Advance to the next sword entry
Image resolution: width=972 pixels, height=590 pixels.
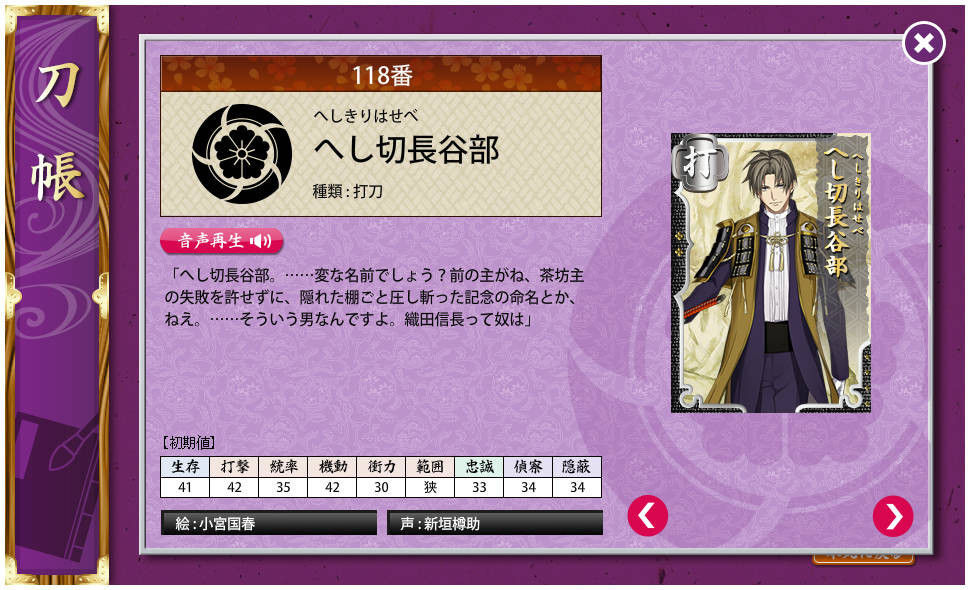pyautogui.click(x=893, y=516)
